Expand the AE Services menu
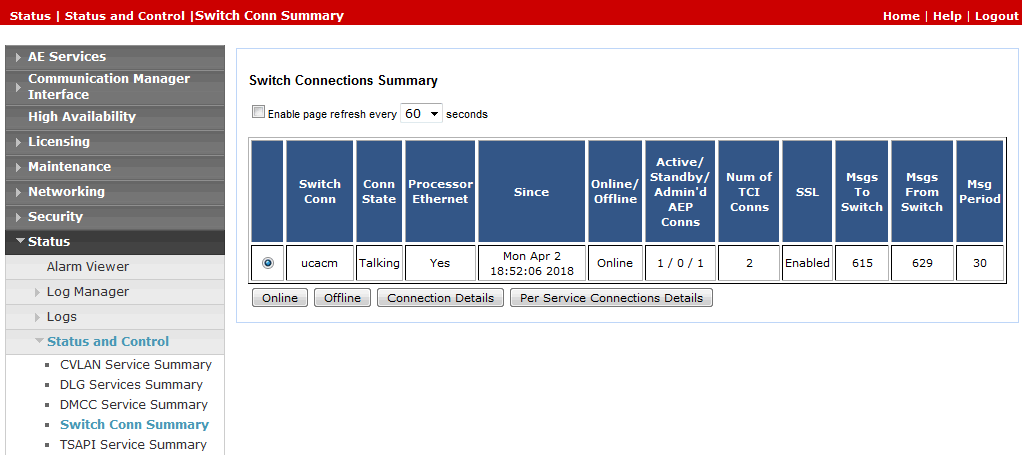The image size is (1022, 455). [66, 57]
